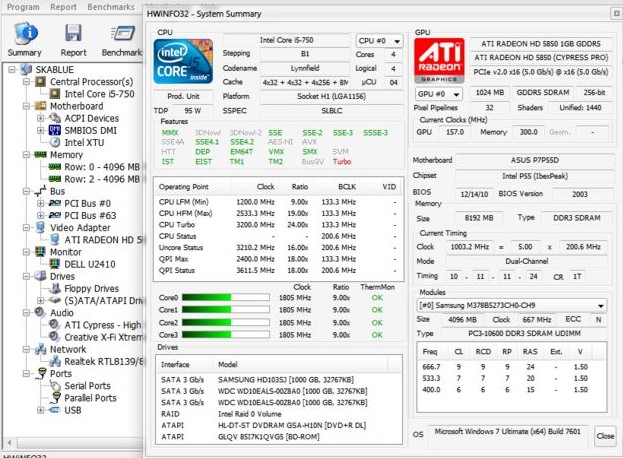Select the DELL U2410 monitor icon
The image size is (623, 458).
pyautogui.click(x=55, y=264)
